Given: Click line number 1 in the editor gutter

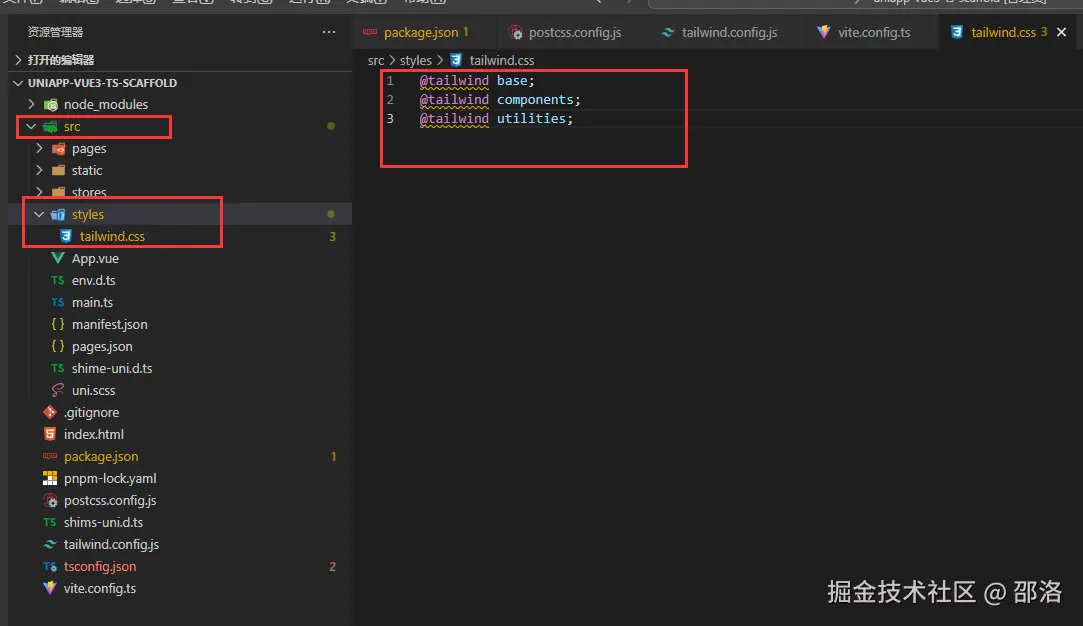Looking at the screenshot, I should click(390, 81).
